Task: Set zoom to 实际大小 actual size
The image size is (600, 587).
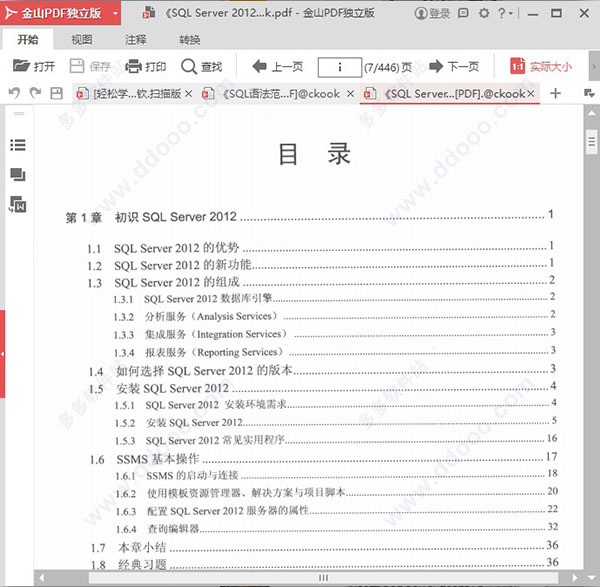Action: (541, 67)
